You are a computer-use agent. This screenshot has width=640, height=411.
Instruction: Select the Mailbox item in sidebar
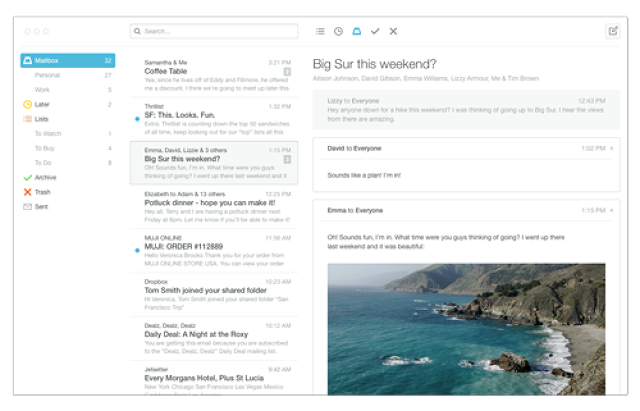pos(68,61)
